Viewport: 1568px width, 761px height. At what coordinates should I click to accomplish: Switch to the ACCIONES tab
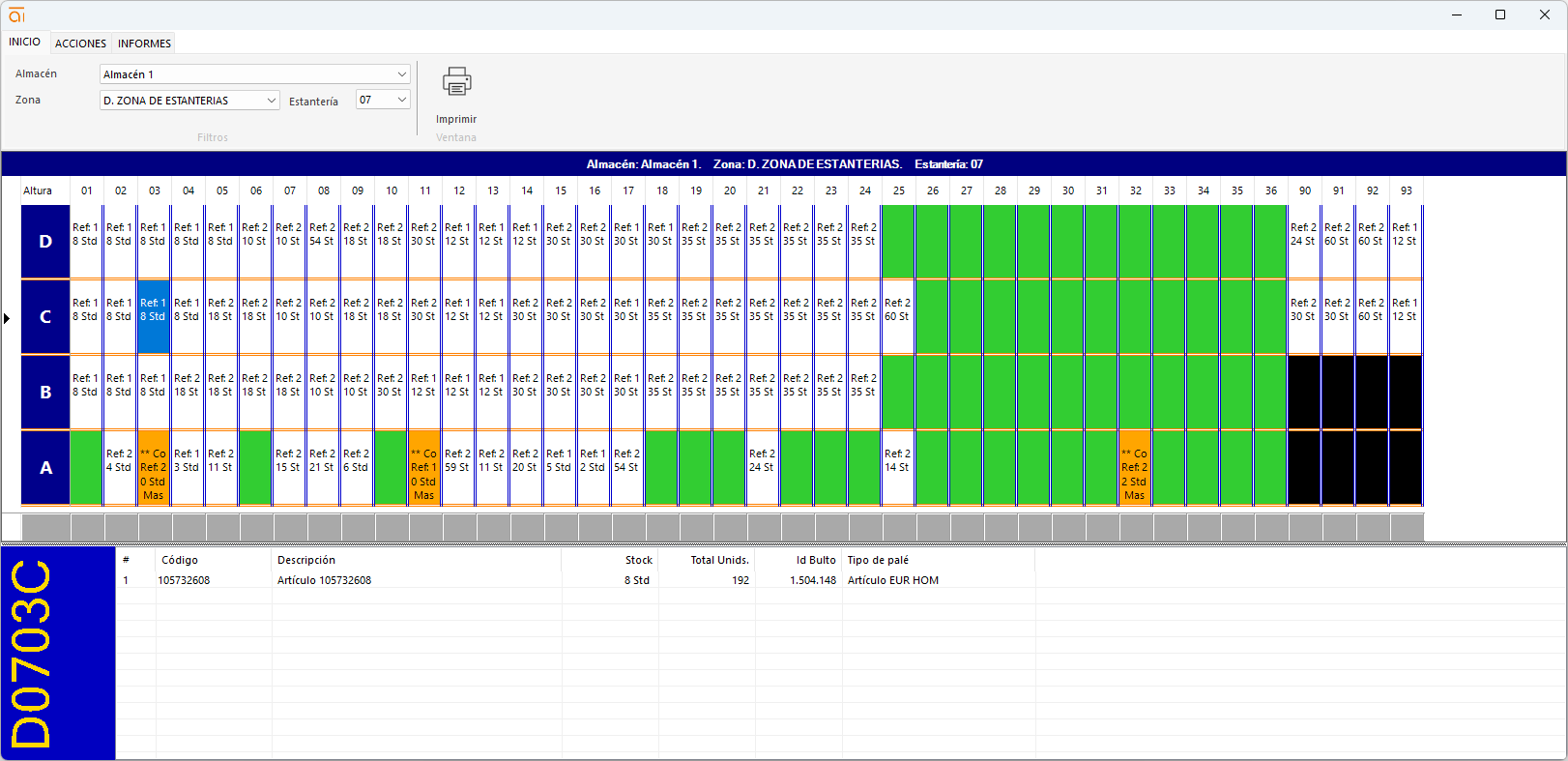(80, 44)
